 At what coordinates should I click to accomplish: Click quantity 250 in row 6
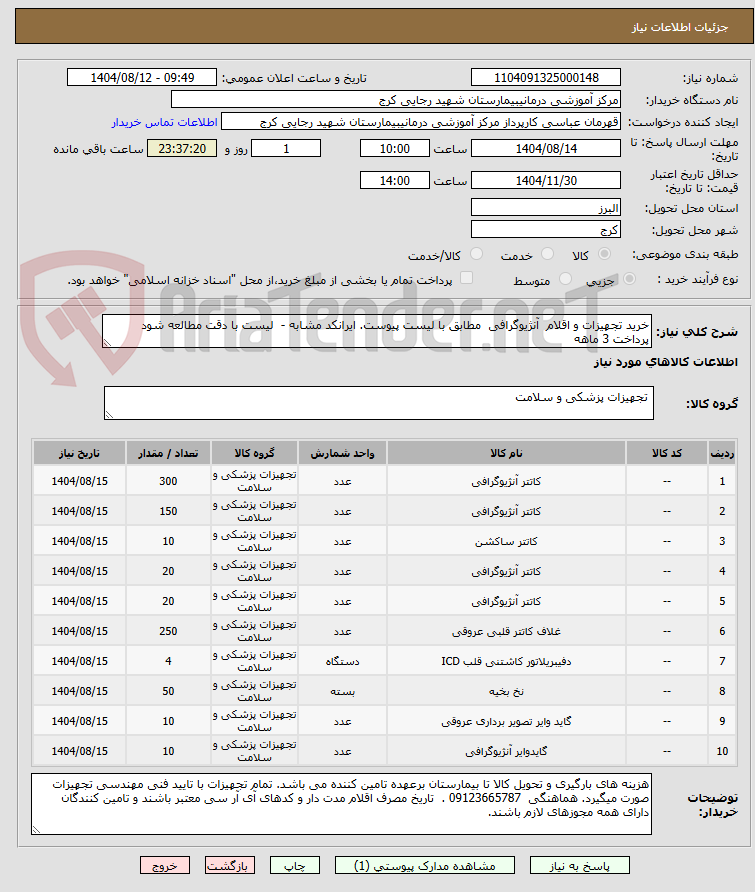[x=168, y=631]
